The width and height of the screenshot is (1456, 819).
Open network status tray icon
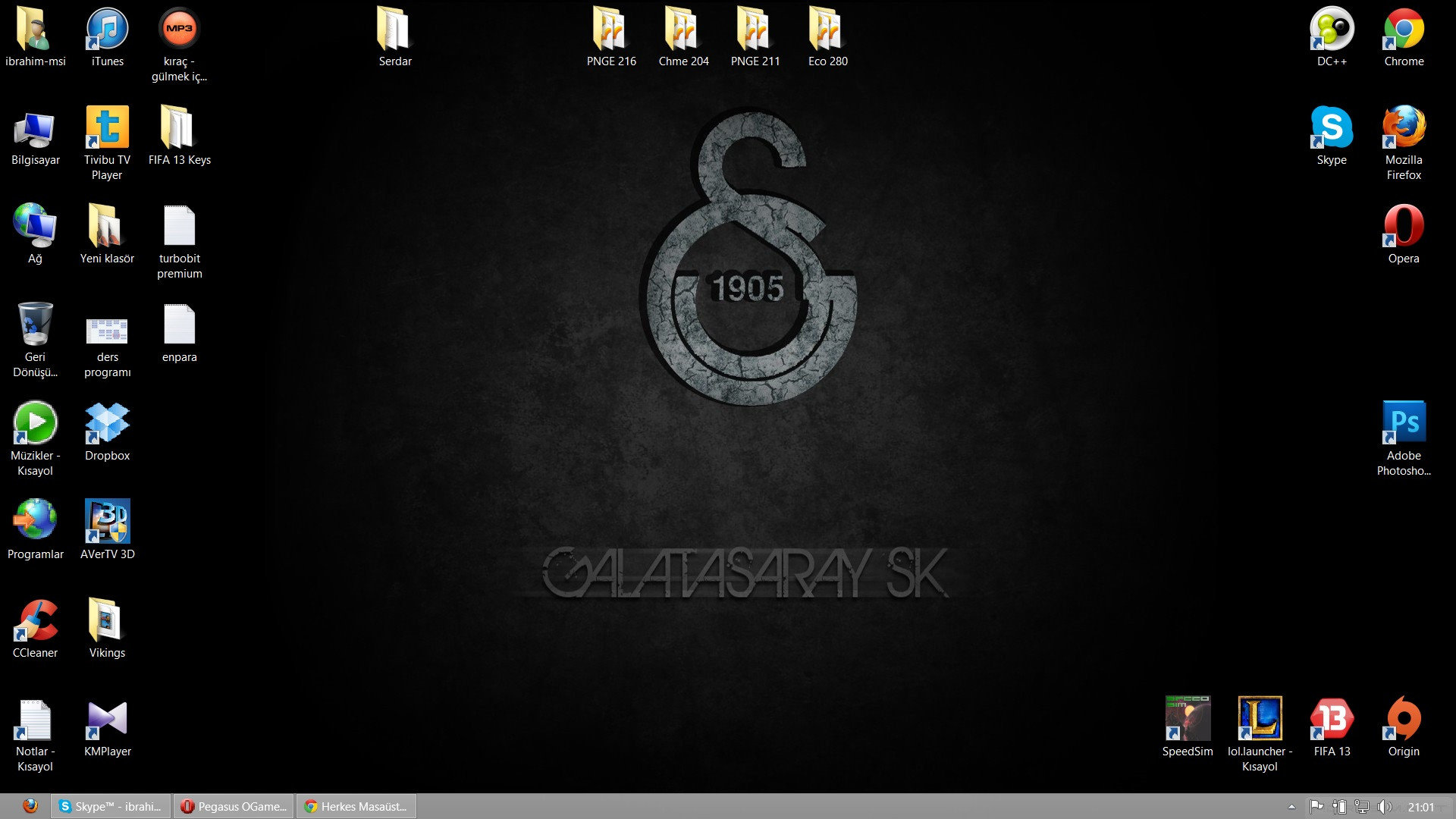[x=1362, y=807]
